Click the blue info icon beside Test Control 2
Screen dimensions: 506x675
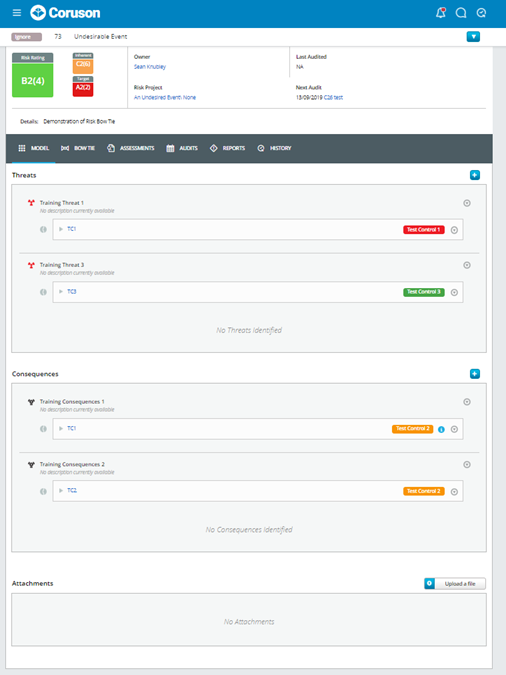[x=441, y=429]
